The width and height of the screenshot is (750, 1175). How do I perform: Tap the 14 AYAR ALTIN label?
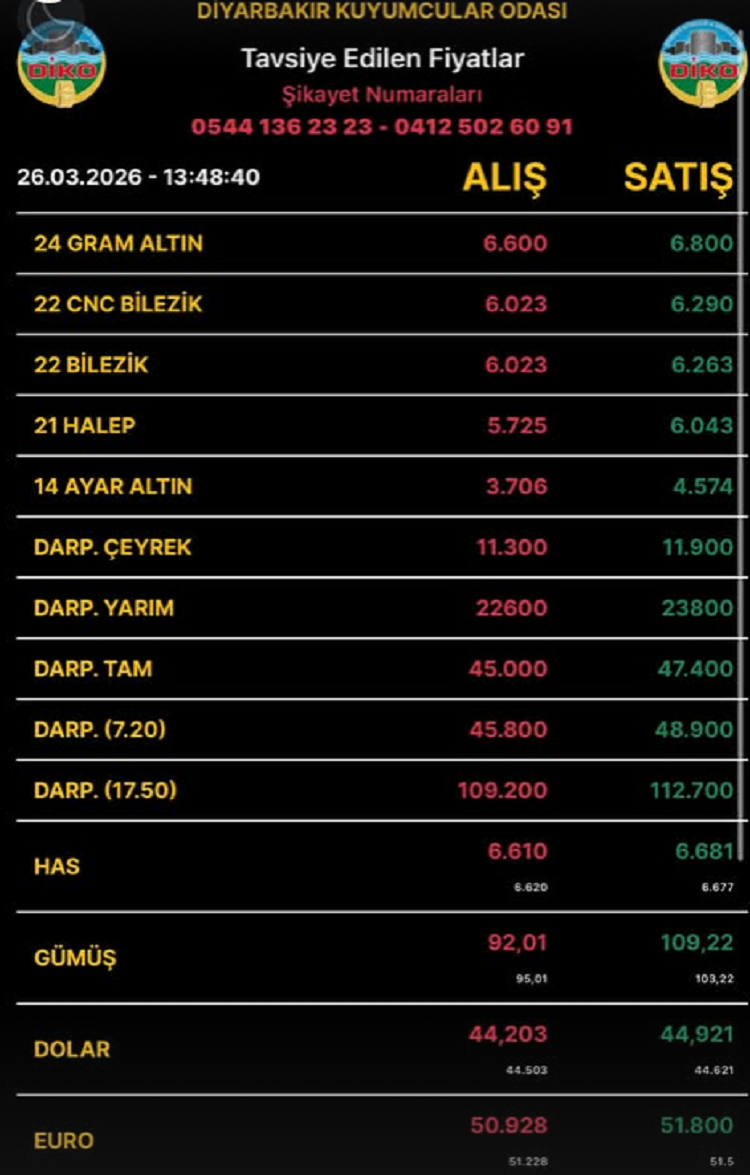click(x=113, y=487)
